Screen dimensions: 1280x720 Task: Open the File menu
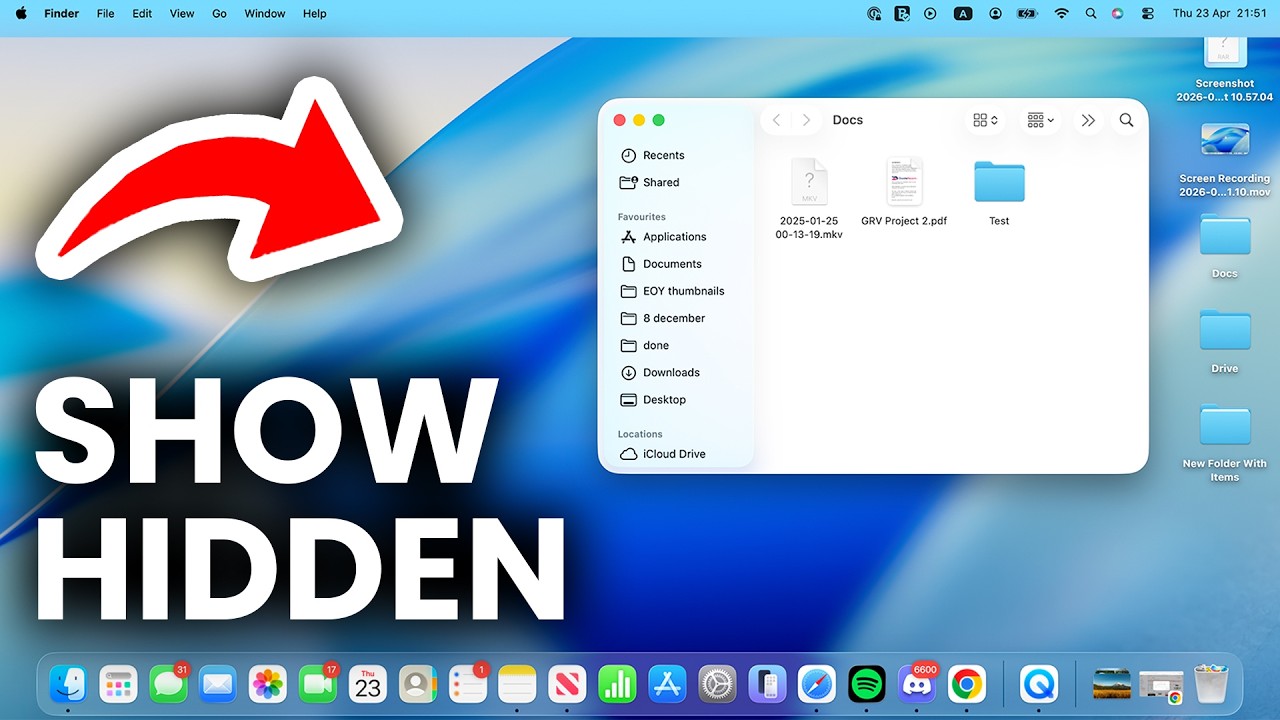[105, 14]
